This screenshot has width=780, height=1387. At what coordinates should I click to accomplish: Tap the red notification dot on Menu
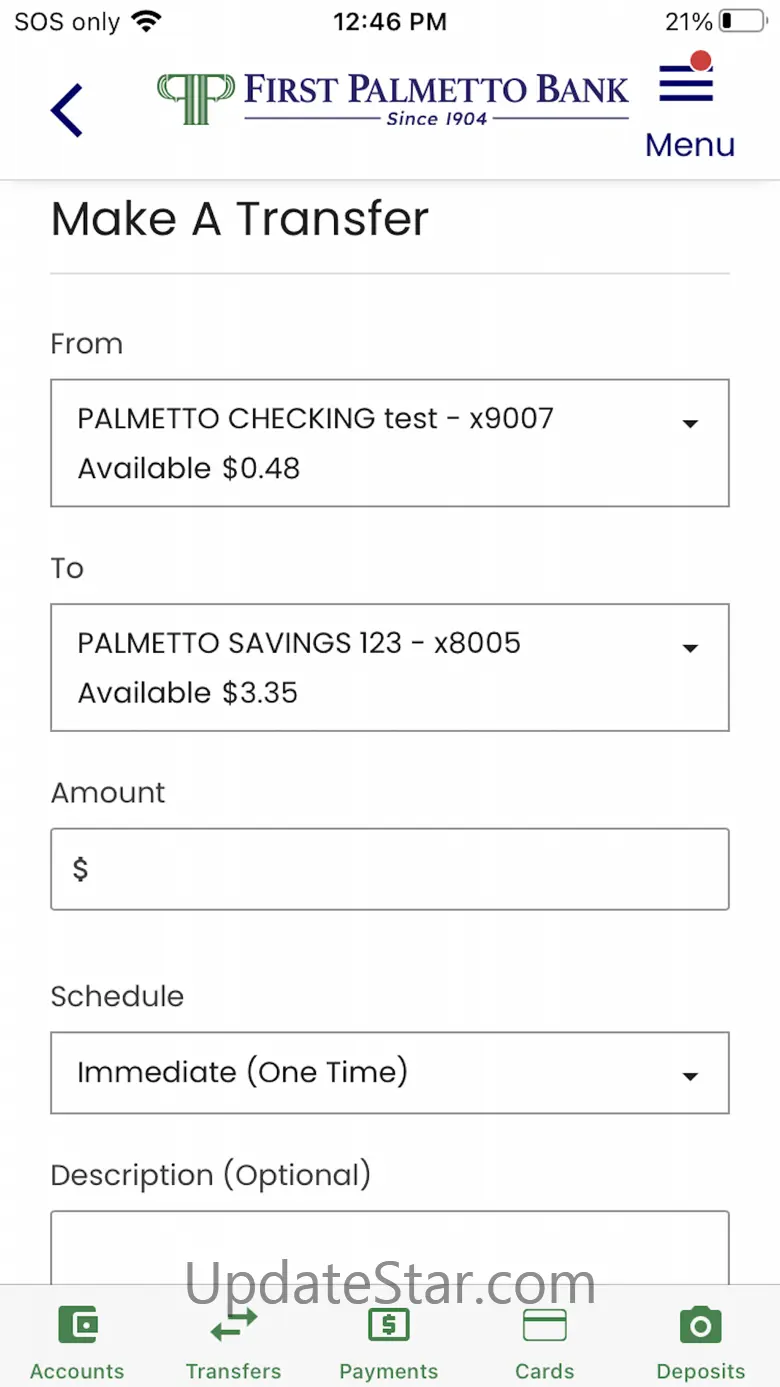[701, 61]
